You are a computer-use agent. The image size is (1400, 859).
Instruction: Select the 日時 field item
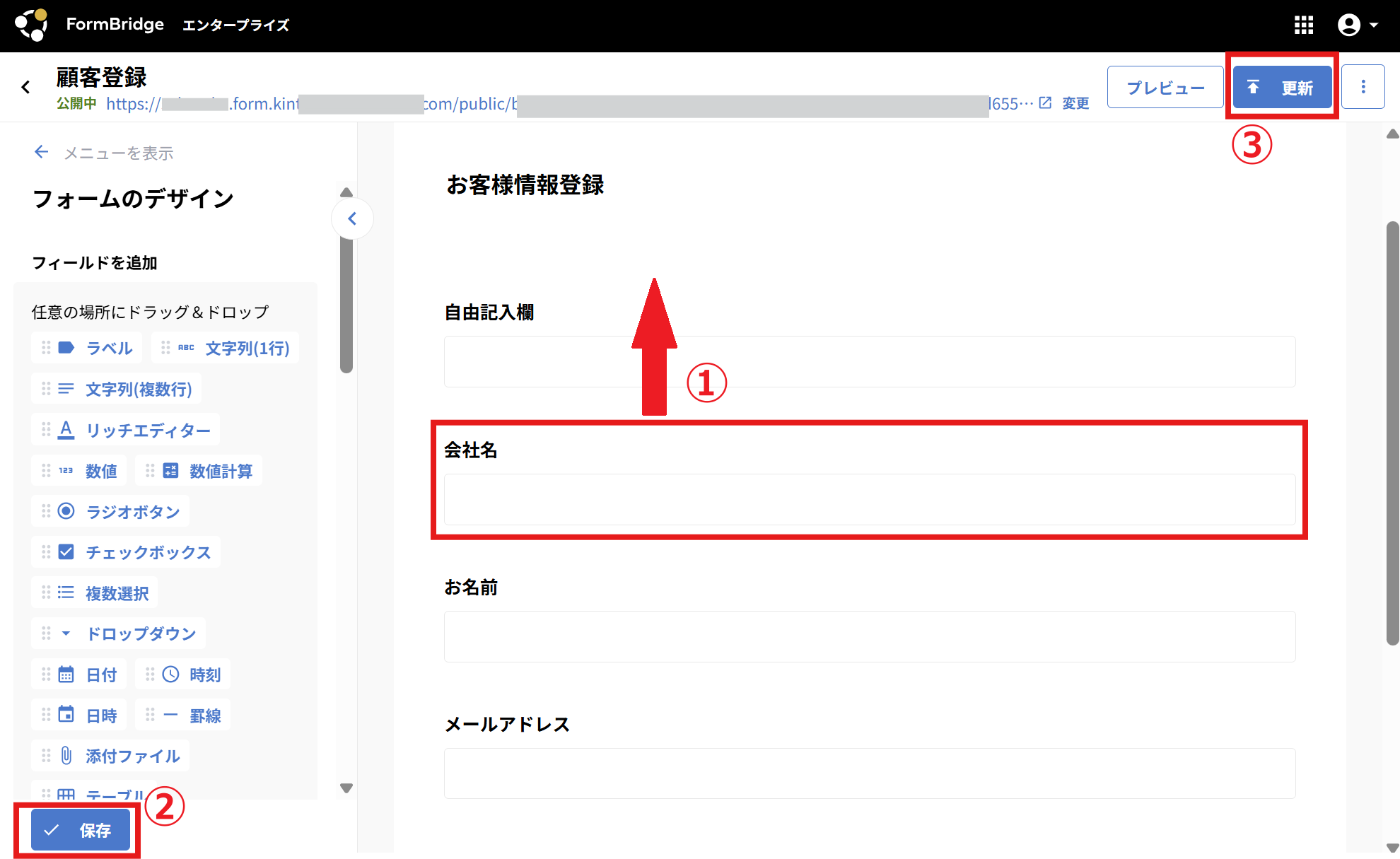[x=78, y=715]
